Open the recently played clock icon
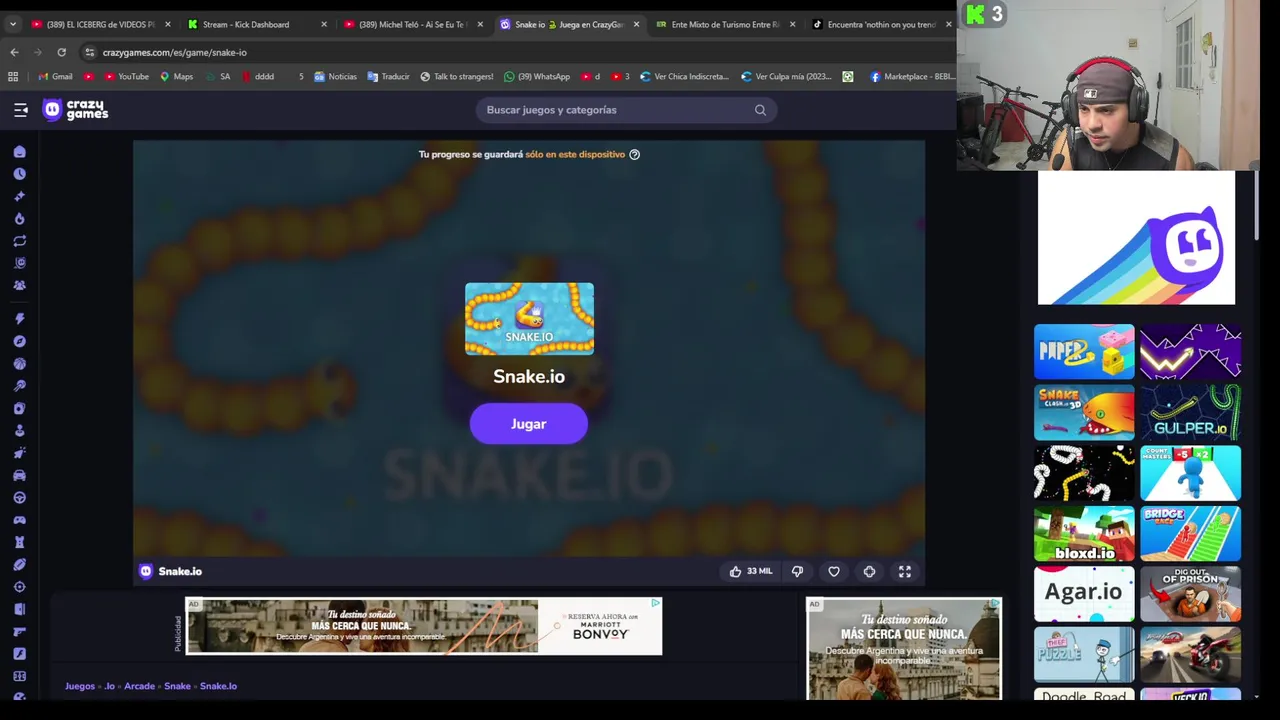 click(x=19, y=174)
